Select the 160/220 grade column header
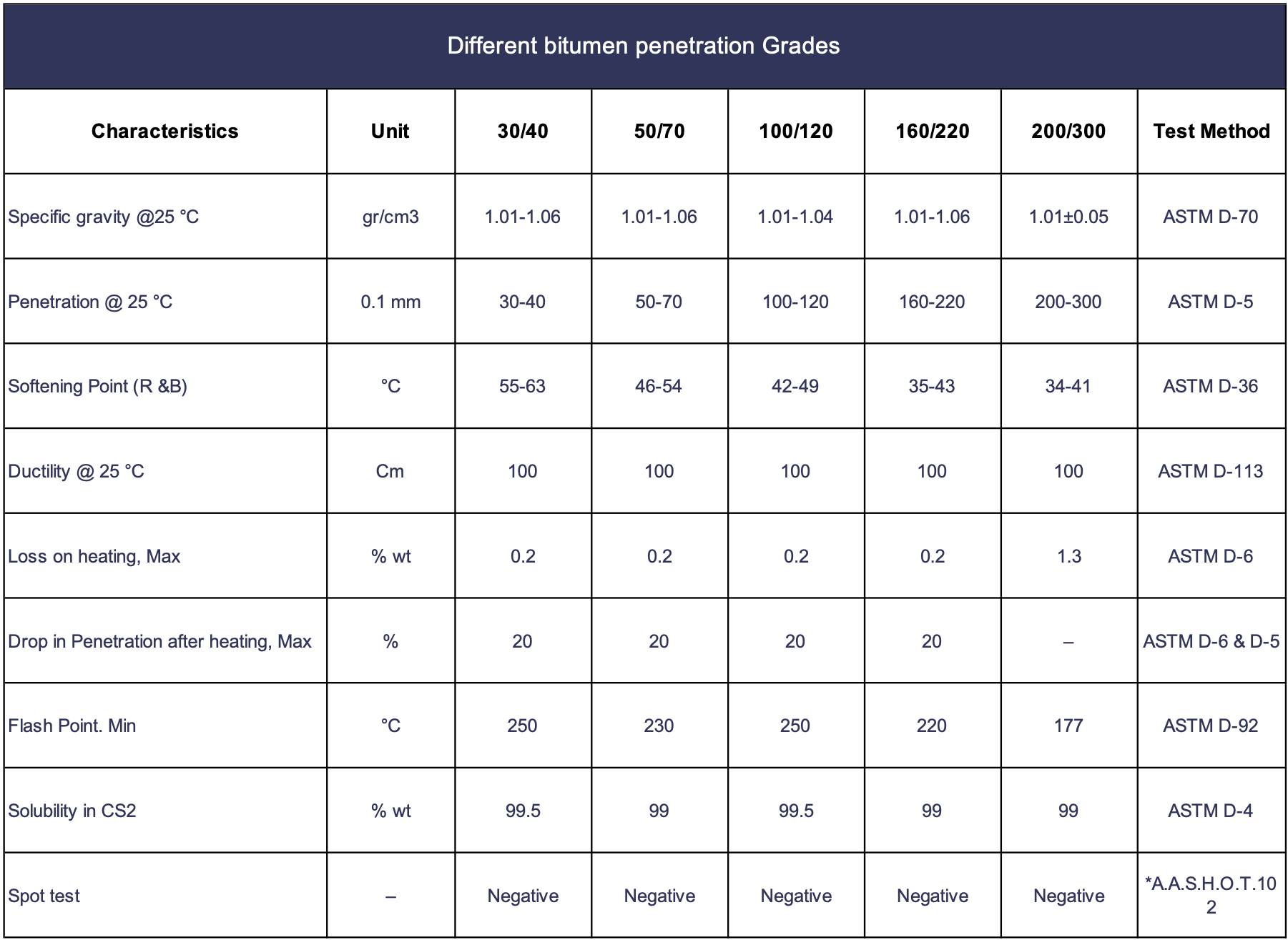Screen dimensions: 1288x940 (x=933, y=131)
